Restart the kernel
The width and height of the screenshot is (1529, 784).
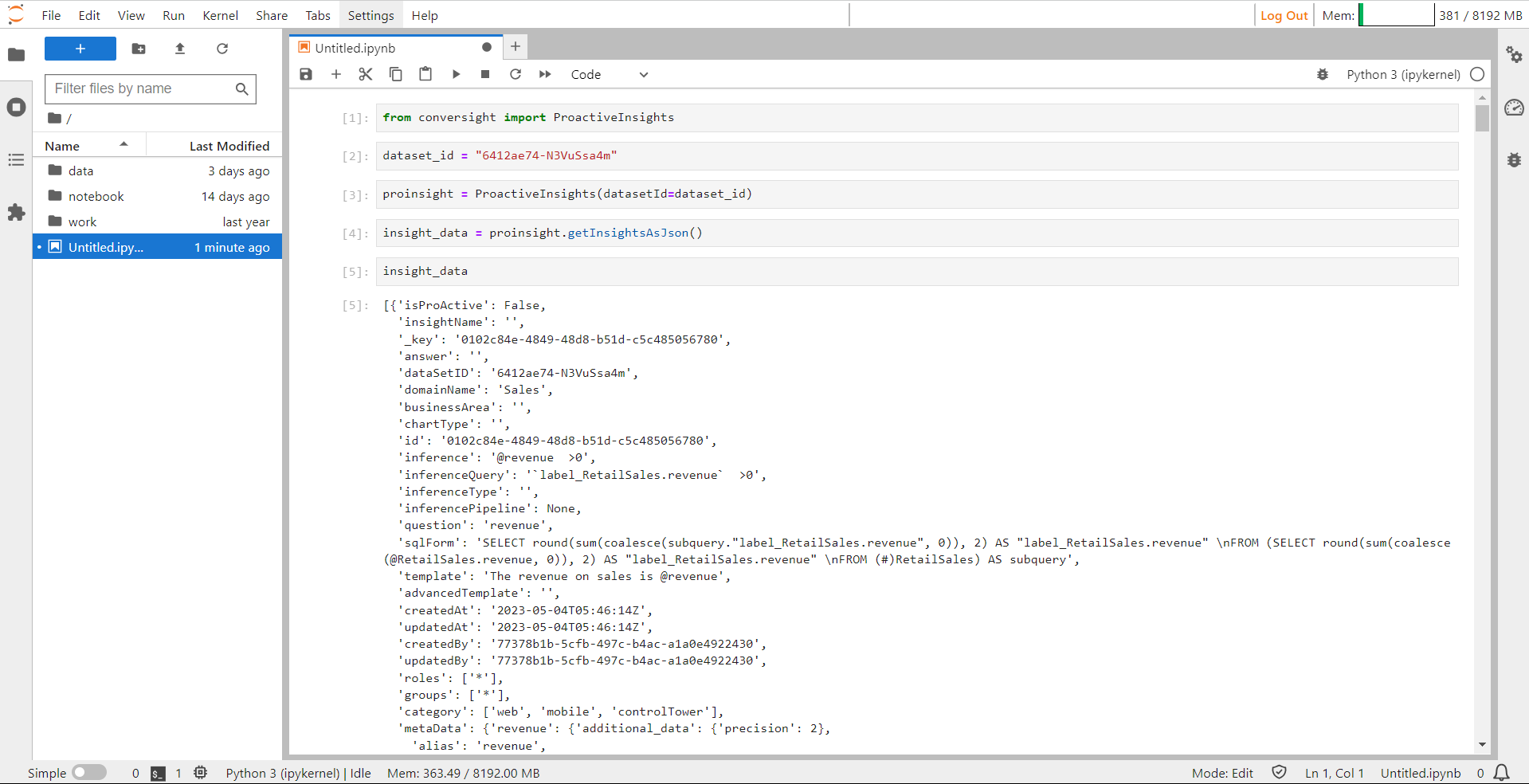[516, 74]
